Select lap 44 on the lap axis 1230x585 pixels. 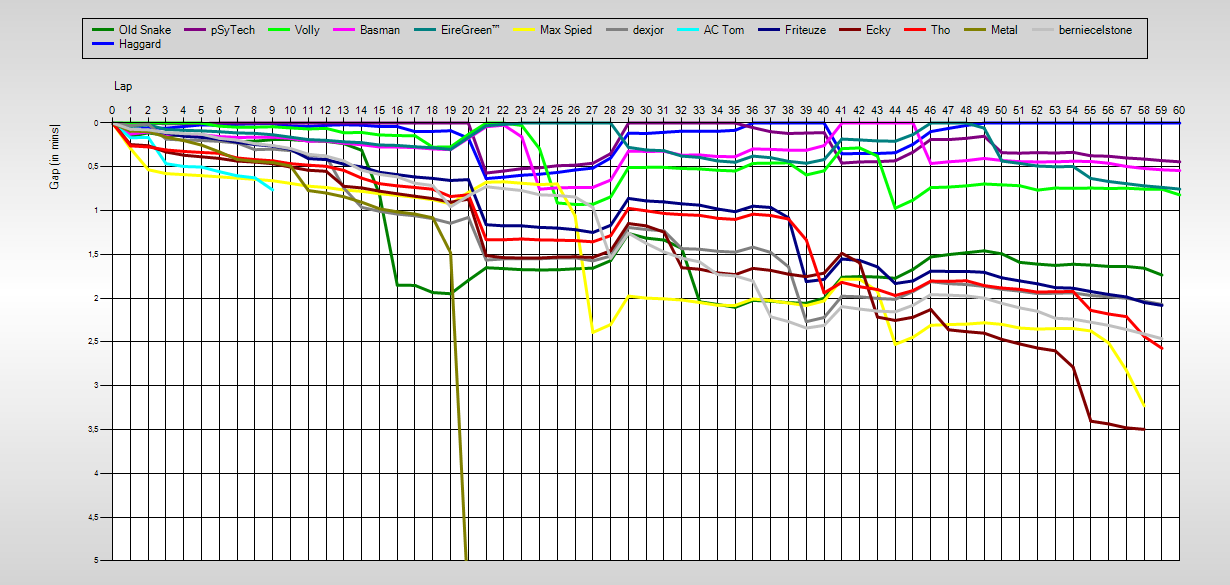(x=895, y=109)
